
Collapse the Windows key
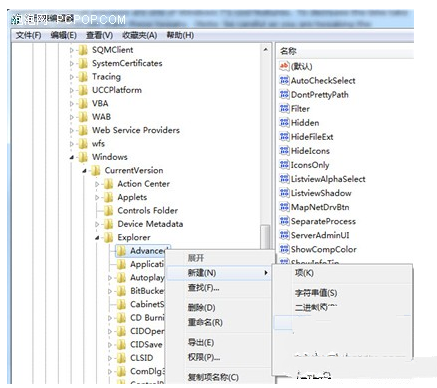[x=72, y=157]
